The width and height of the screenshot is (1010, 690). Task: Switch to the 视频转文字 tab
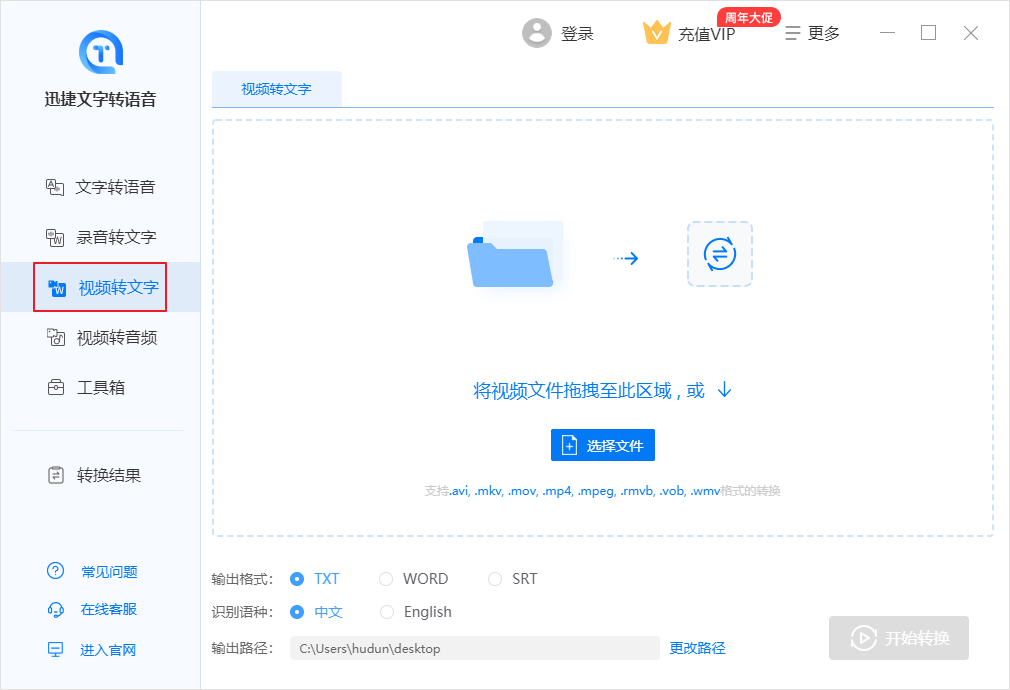pyautogui.click(x=277, y=89)
